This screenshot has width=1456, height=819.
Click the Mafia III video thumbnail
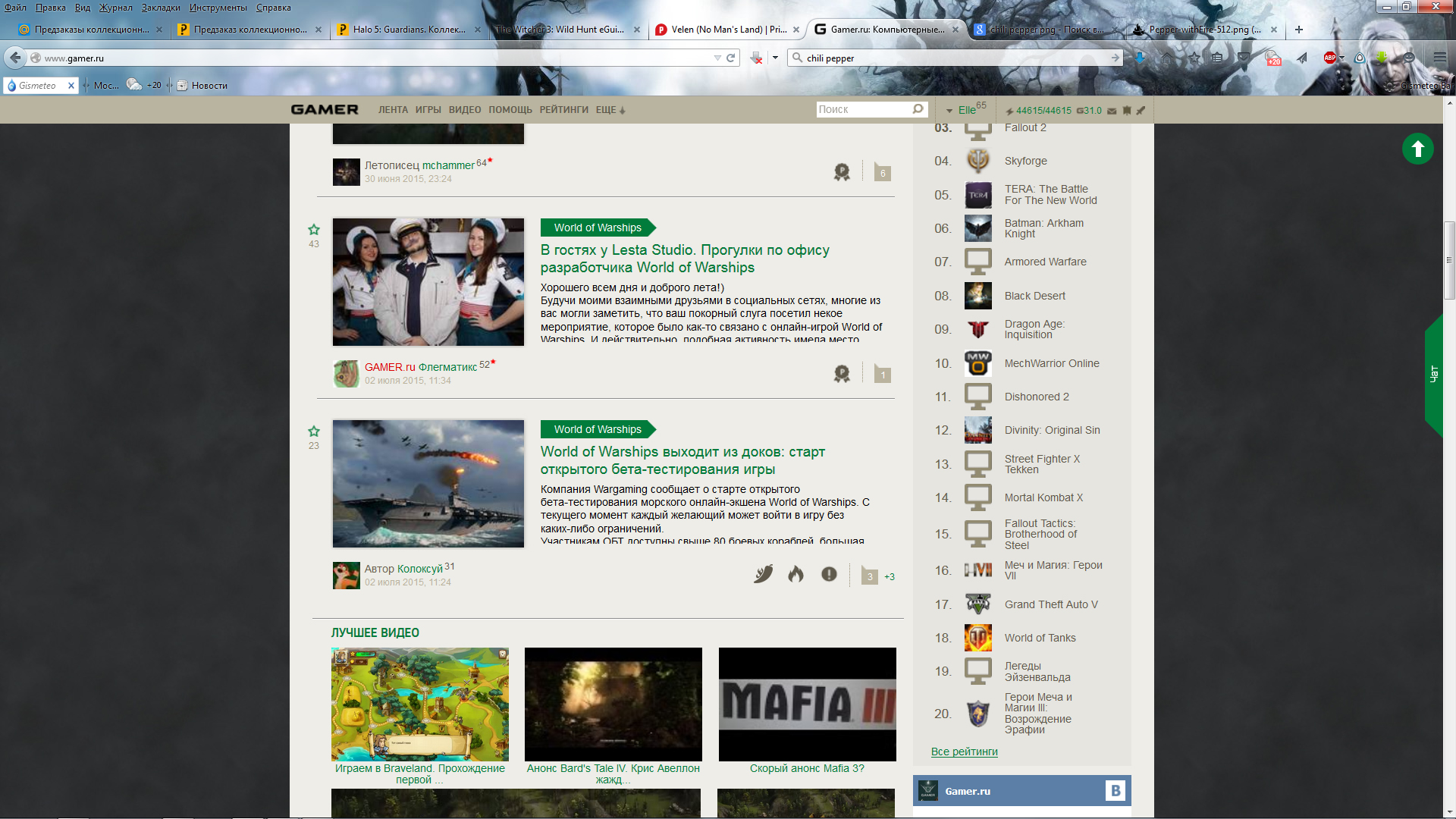pyautogui.click(x=807, y=704)
